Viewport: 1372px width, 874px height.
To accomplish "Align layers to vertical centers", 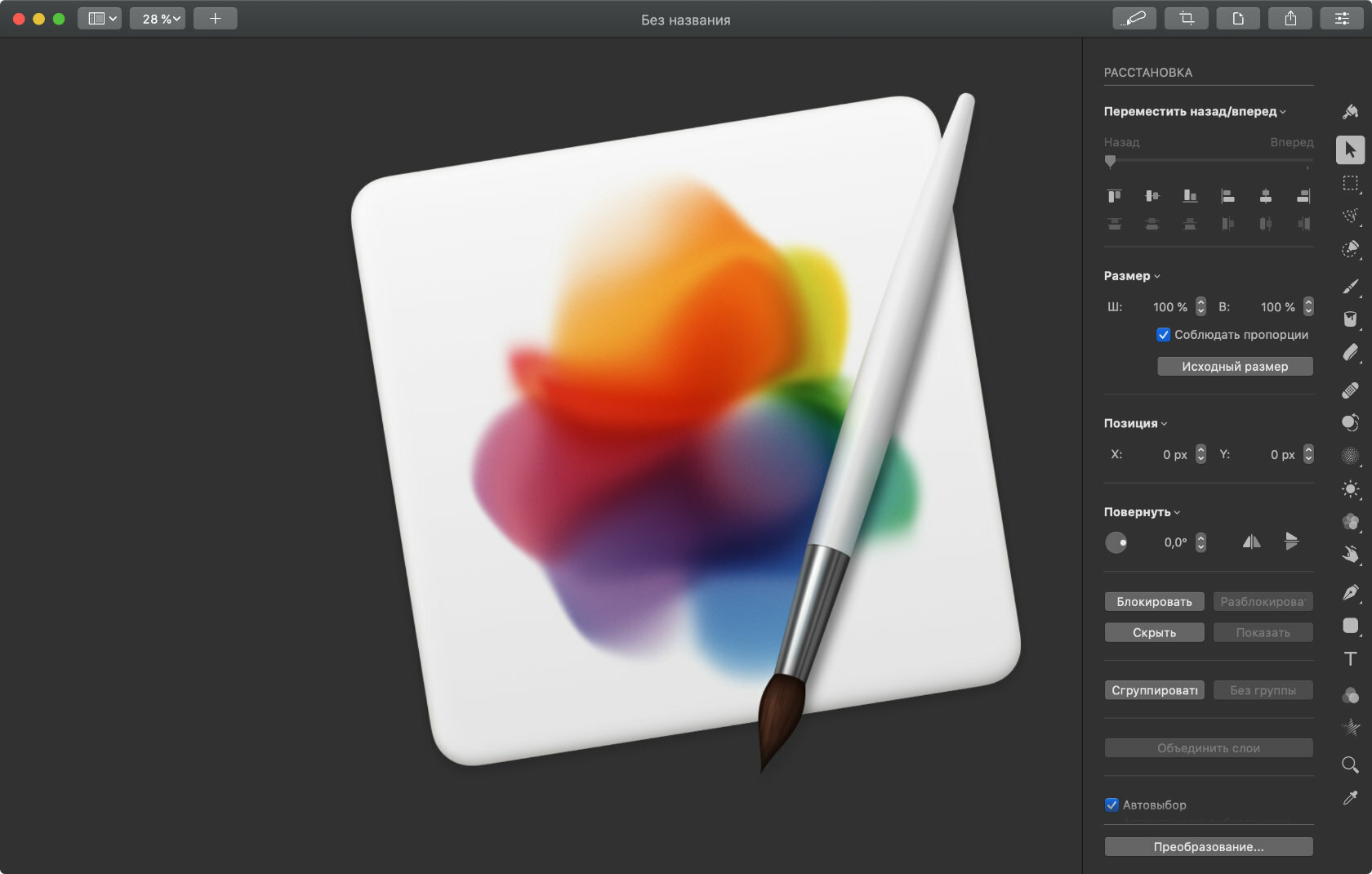I will 1152,196.
